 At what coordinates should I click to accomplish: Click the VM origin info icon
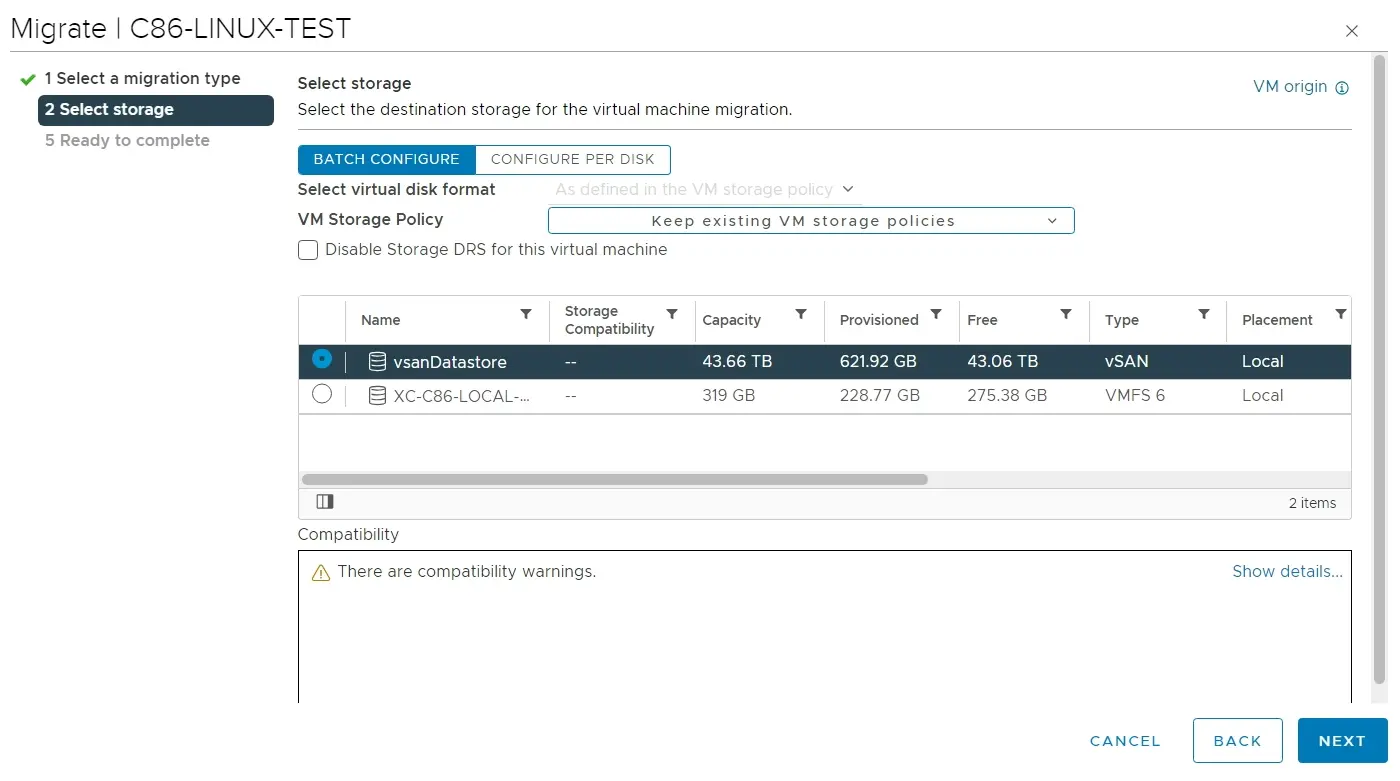click(1342, 88)
